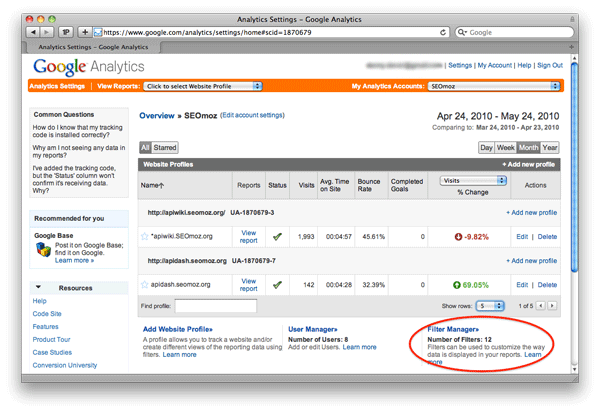The height and width of the screenshot is (412, 600).
Task: Open Filter Manager link
Action: coord(452,329)
